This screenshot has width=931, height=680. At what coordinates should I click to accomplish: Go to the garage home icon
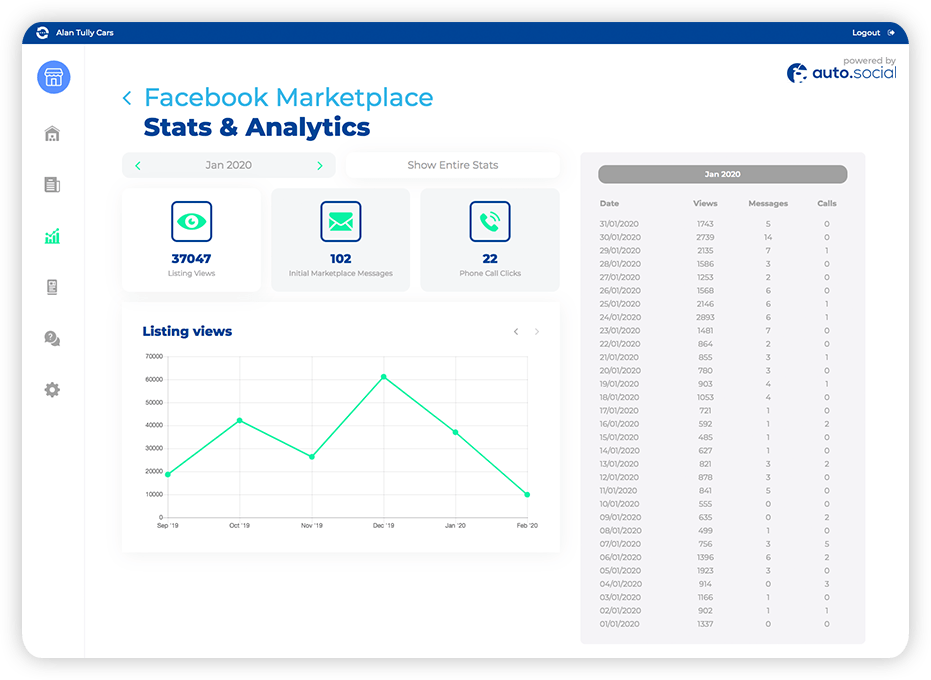[52, 134]
